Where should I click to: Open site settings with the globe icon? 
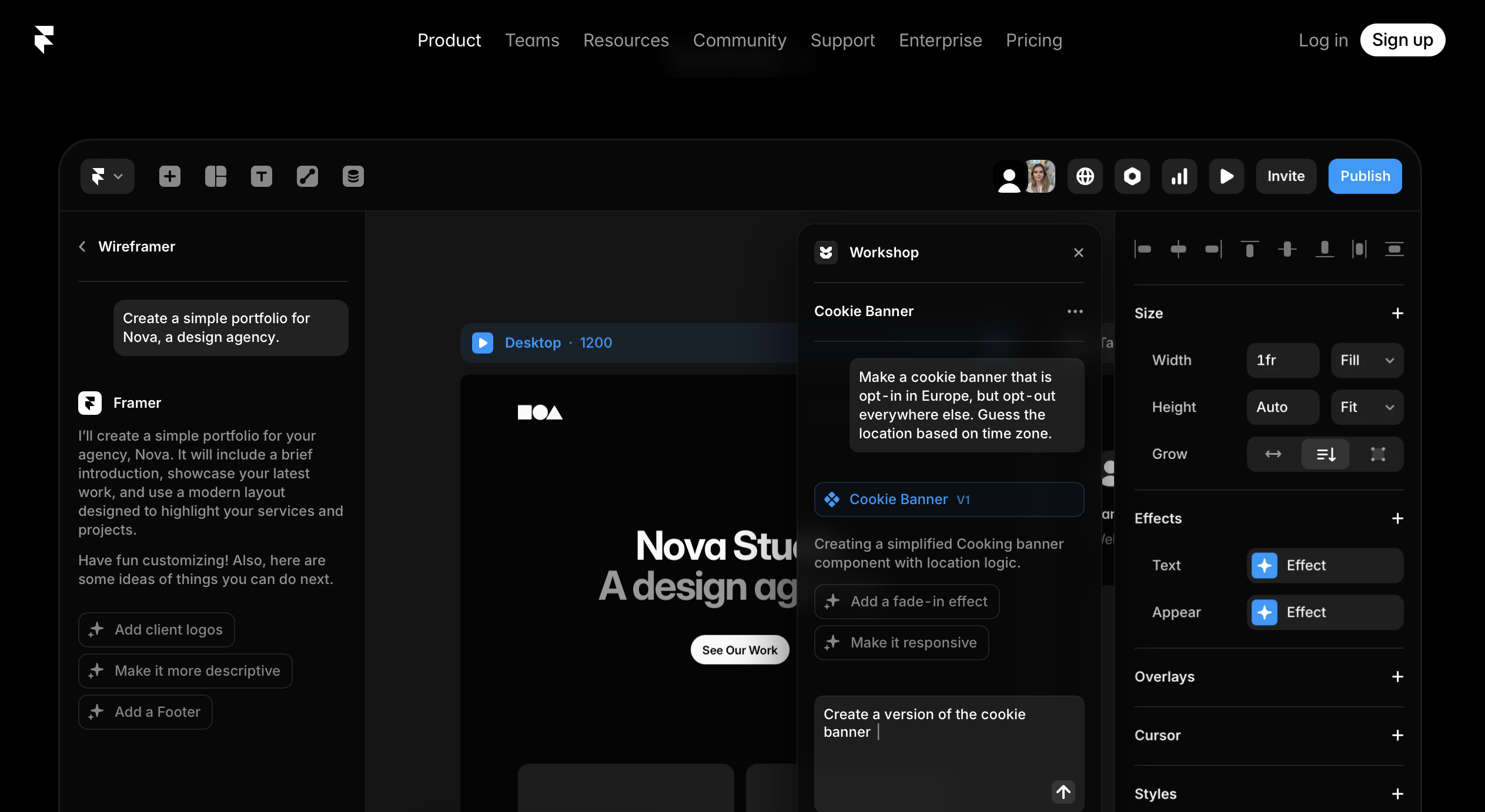point(1085,176)
